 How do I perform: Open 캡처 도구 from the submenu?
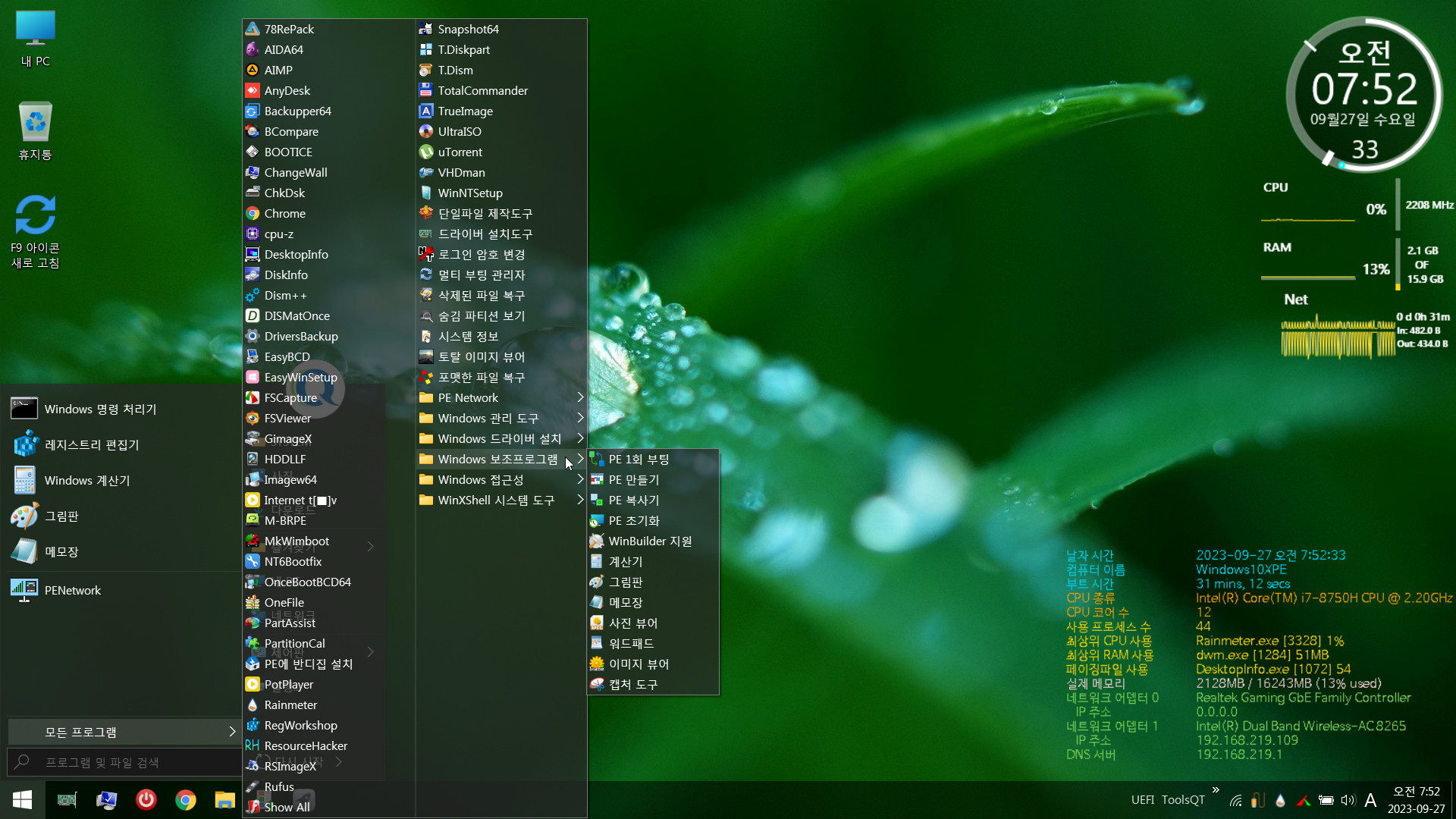coord(653,684)
